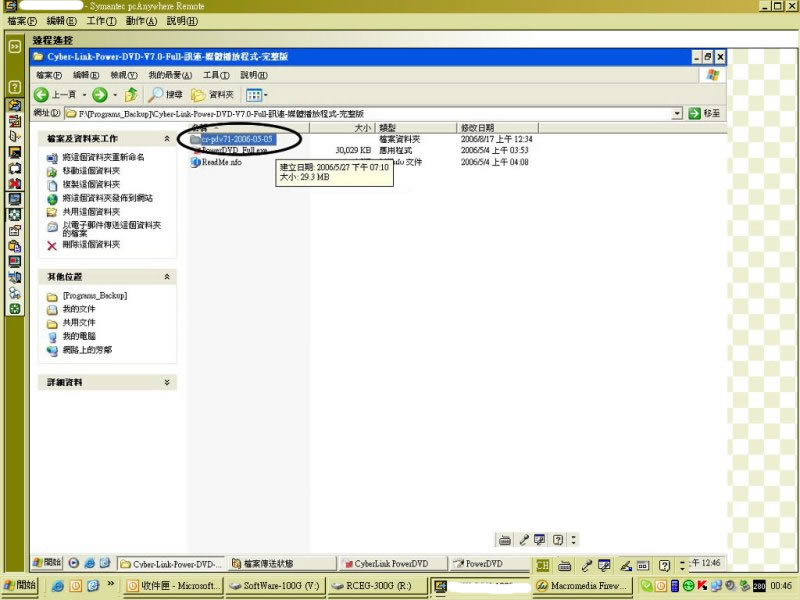800x600 pixels.
Task: Collapse the 其他位置 panel
Action: point(167,277)
